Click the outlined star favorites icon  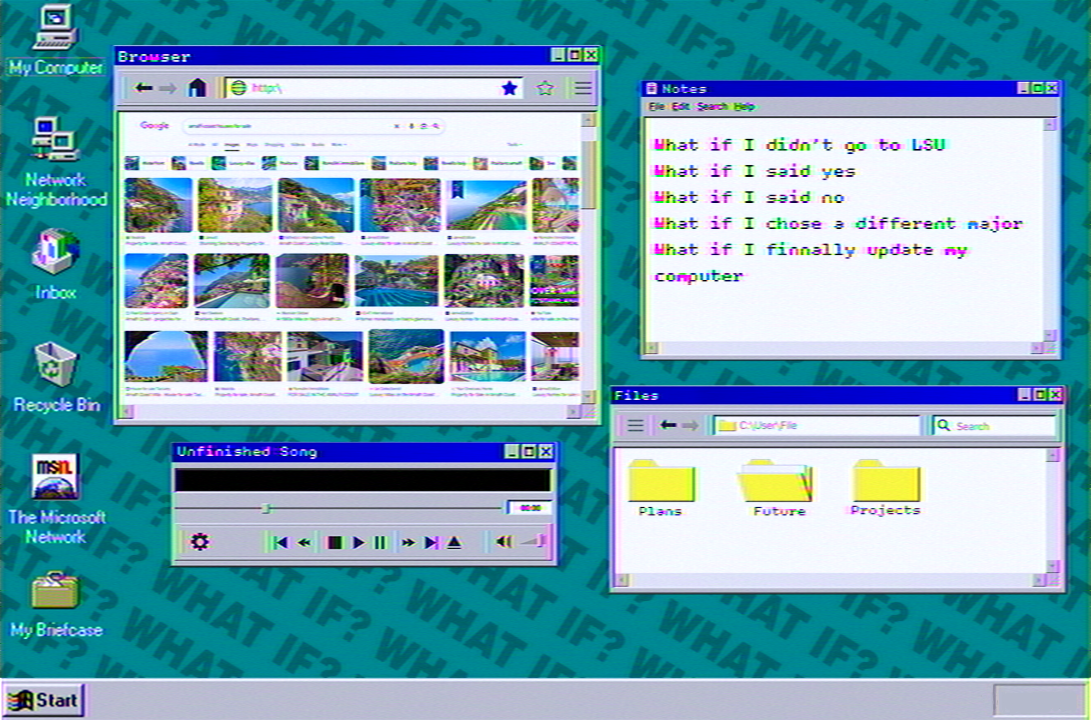tap(545, 88)
